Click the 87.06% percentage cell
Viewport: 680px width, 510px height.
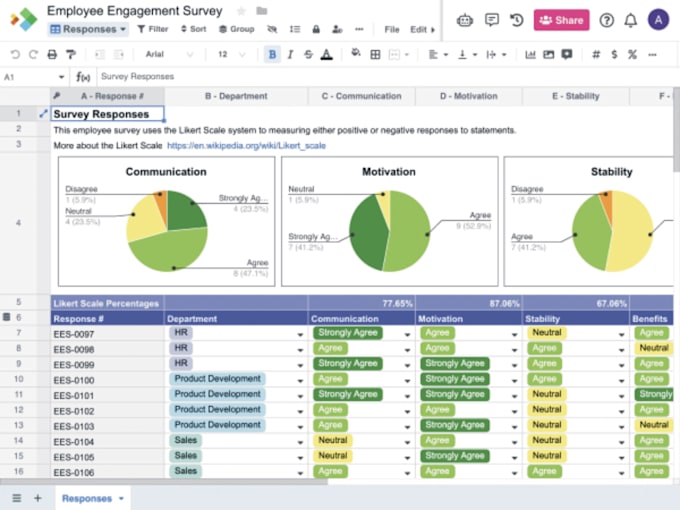coord(469,303)
